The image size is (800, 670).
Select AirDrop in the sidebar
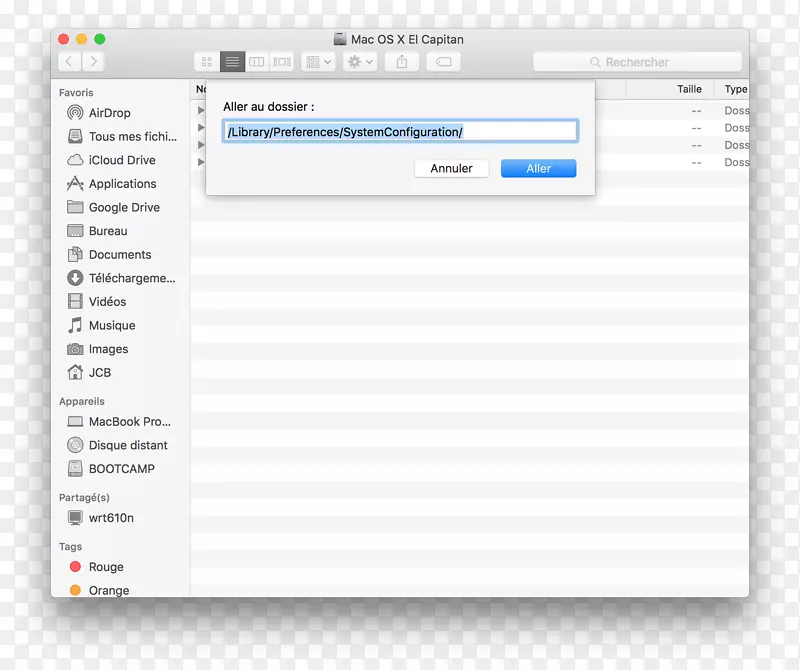click(110, 113)
